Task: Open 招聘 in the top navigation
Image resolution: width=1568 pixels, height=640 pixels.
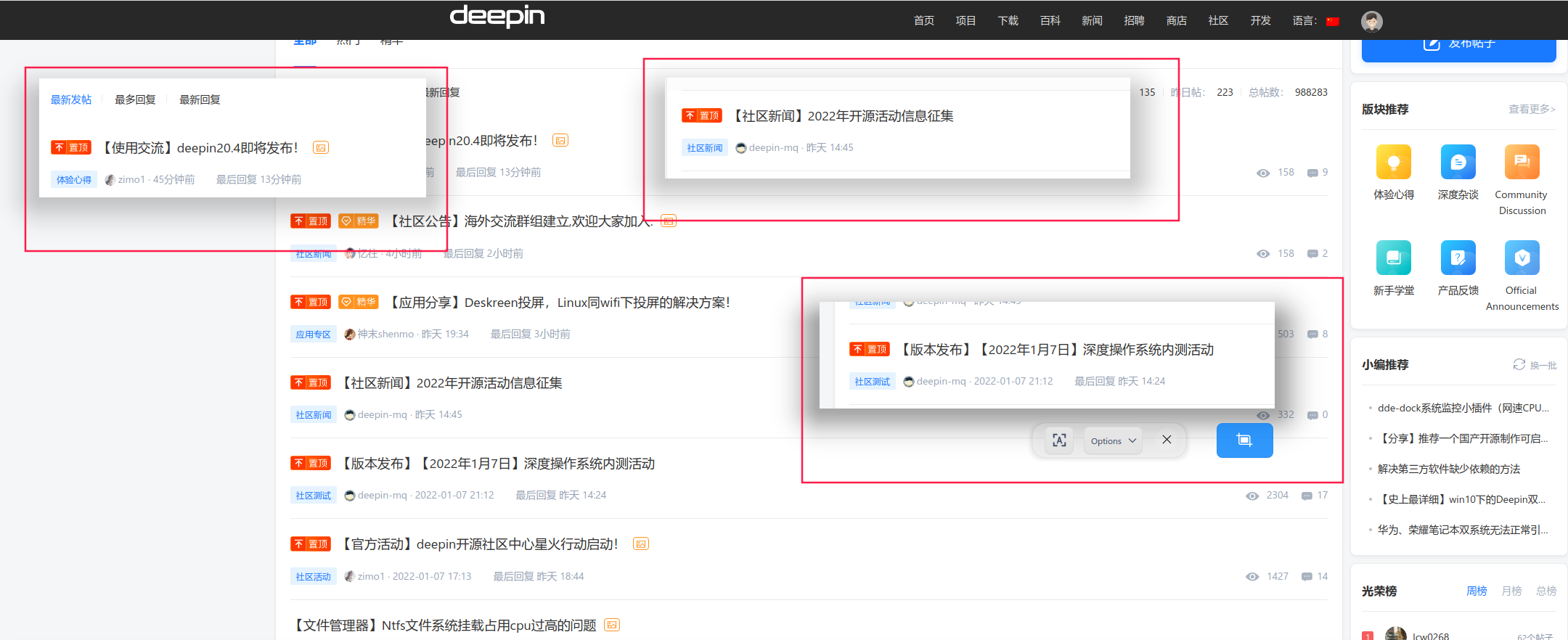Action: click(x=1135, y=20)
